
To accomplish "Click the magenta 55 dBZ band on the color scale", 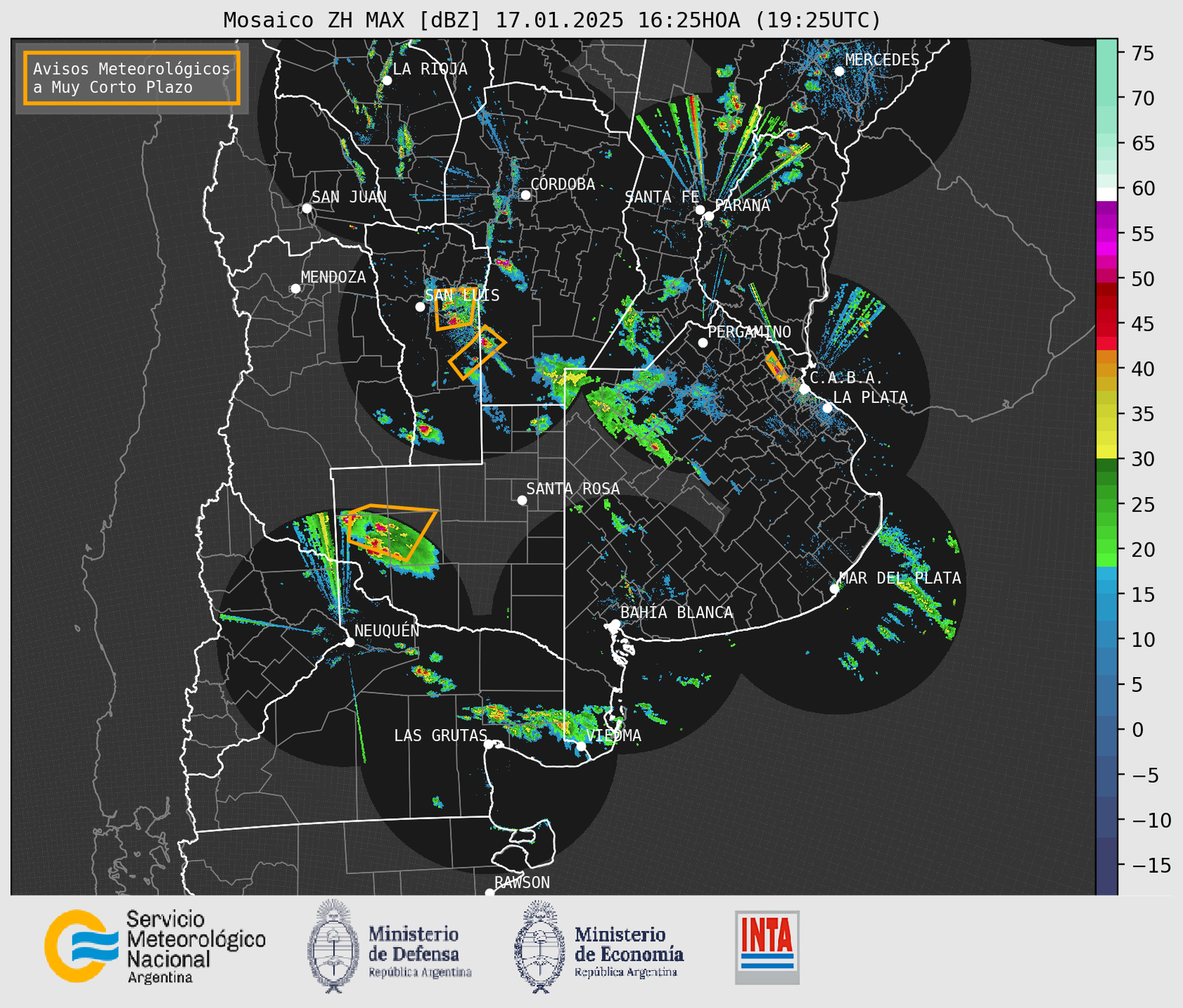I will [1107, 235].
